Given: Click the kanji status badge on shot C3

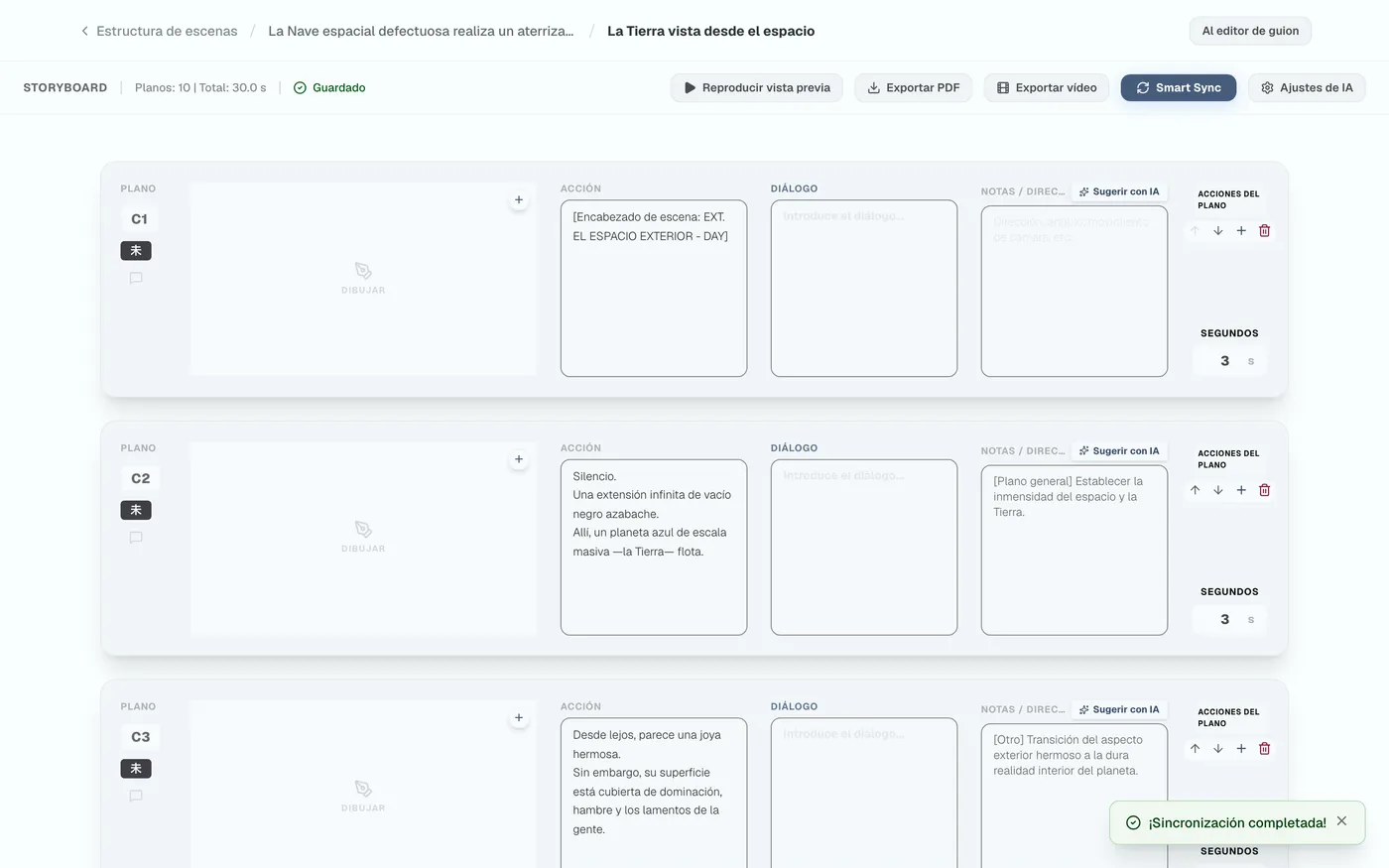Looking at the screenshot, I should coord(136,769).
